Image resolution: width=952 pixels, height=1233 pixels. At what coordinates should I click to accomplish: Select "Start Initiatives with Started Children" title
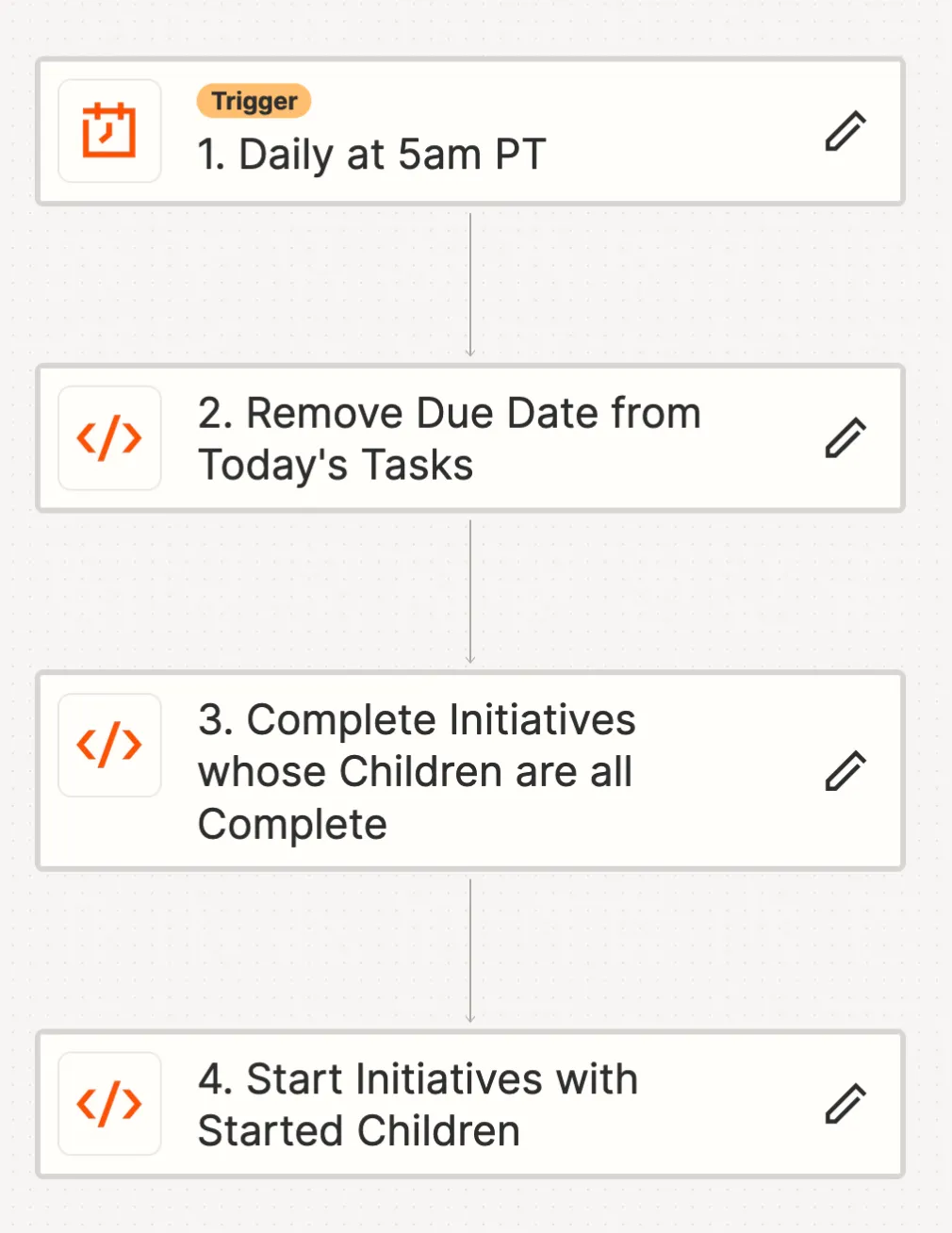tap(418, 1105)
